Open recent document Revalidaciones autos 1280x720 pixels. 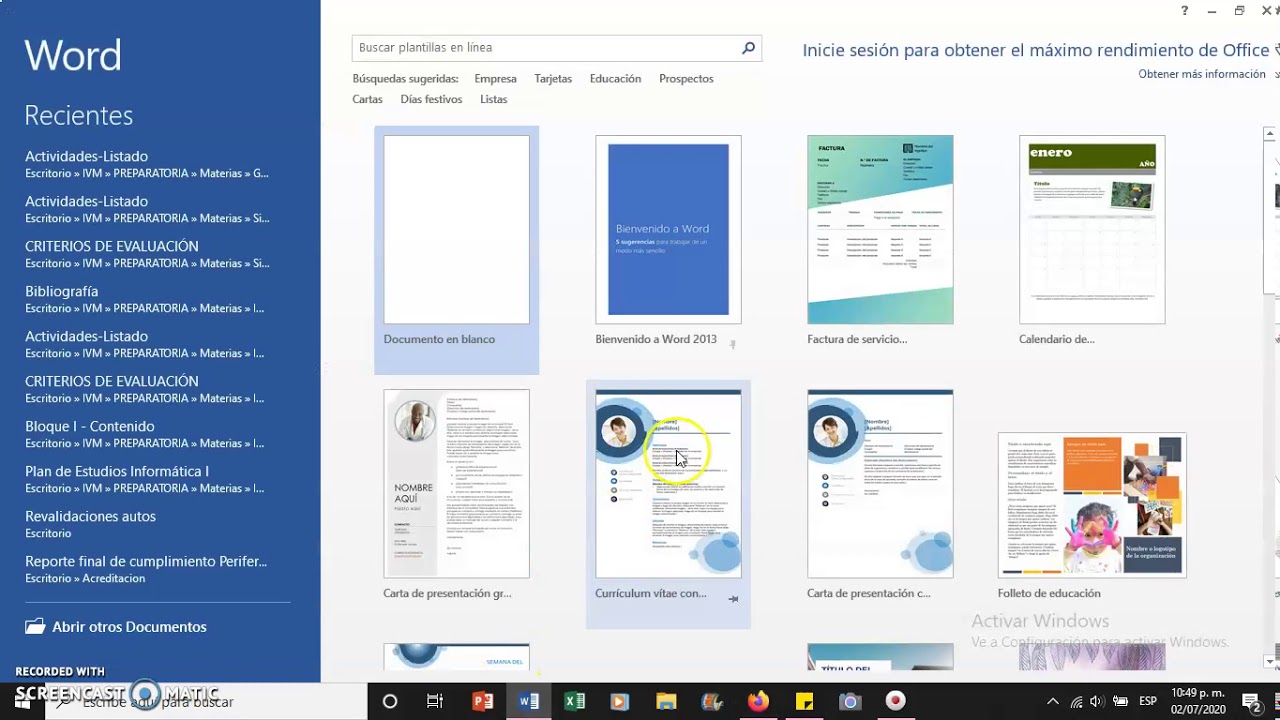[x=90, y=524]
